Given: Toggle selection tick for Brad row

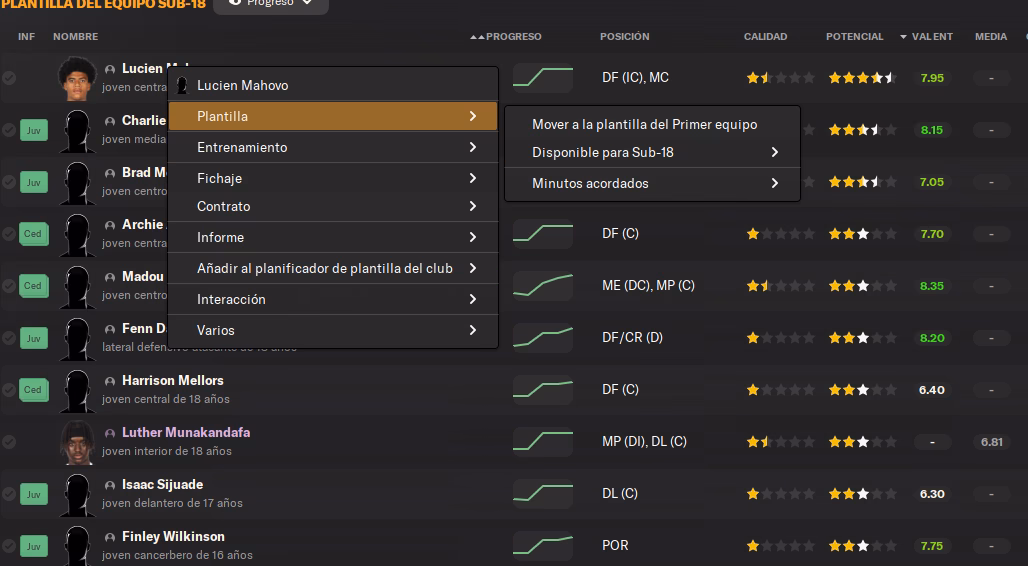Looking at the screenshot, I should [x=9, y=182].
